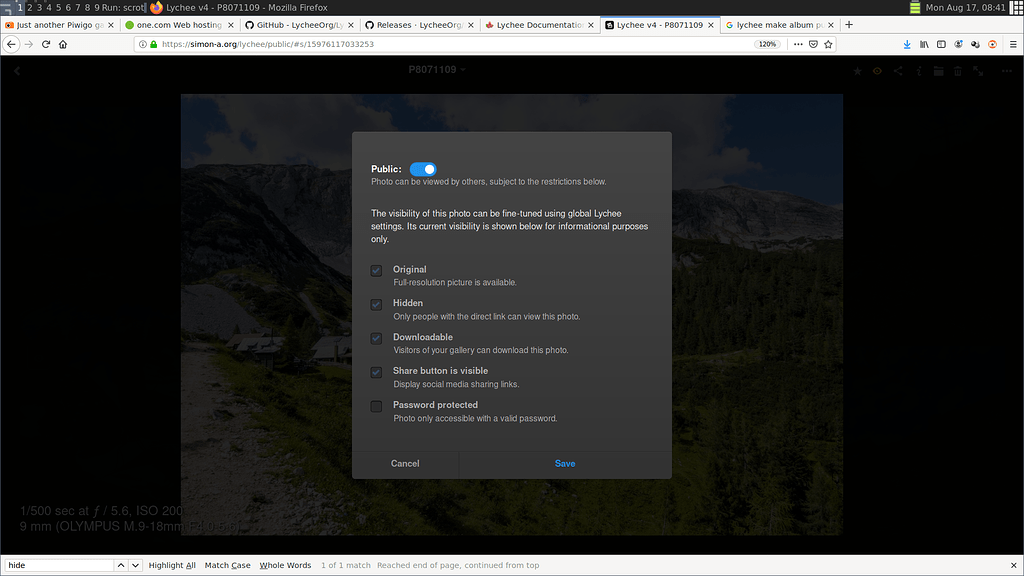Click the Firefox downloads arrow icon

pos(907,44)
